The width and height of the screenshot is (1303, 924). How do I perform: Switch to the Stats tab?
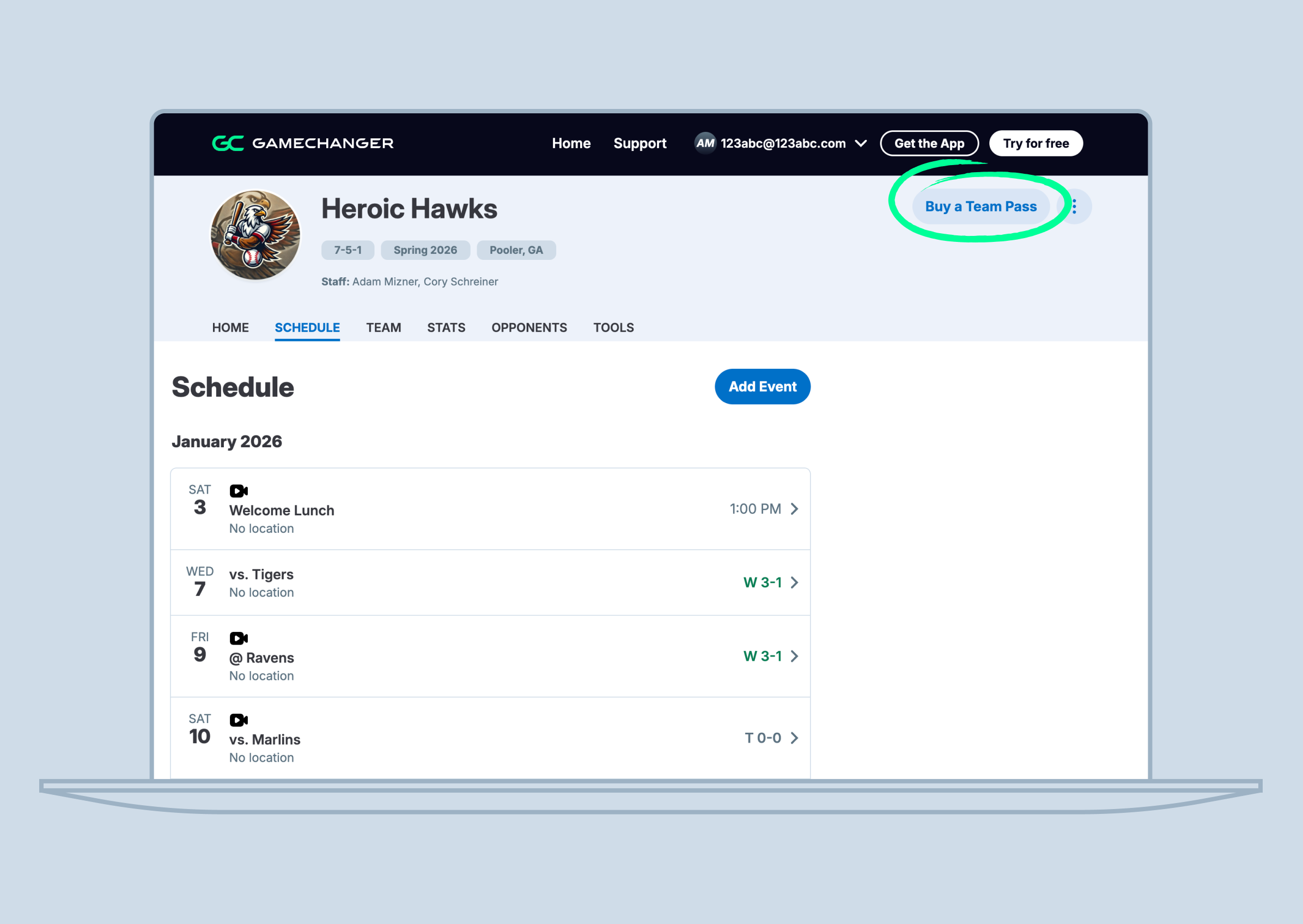446,328
